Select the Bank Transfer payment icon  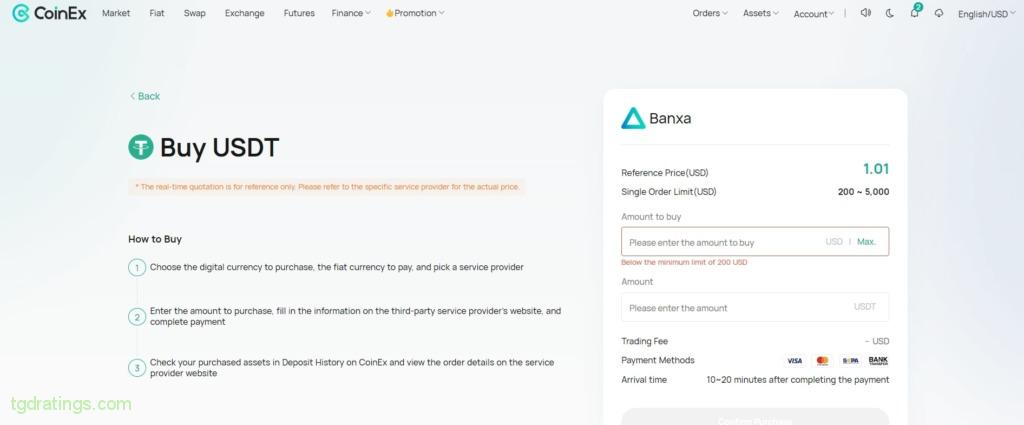tap(878, 360)
